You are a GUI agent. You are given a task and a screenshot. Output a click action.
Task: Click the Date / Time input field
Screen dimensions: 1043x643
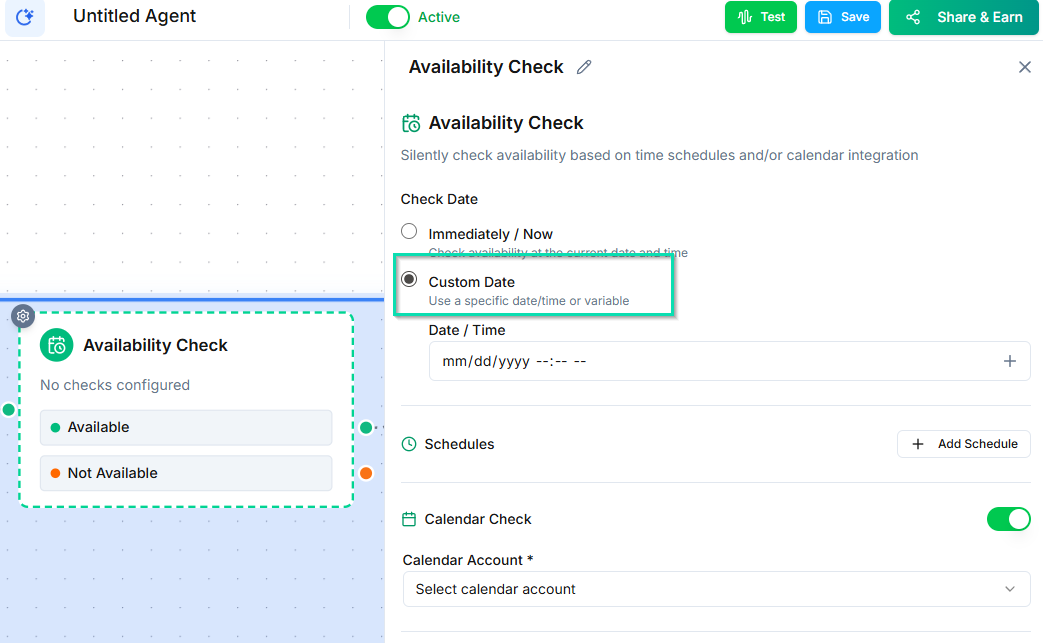700,361
